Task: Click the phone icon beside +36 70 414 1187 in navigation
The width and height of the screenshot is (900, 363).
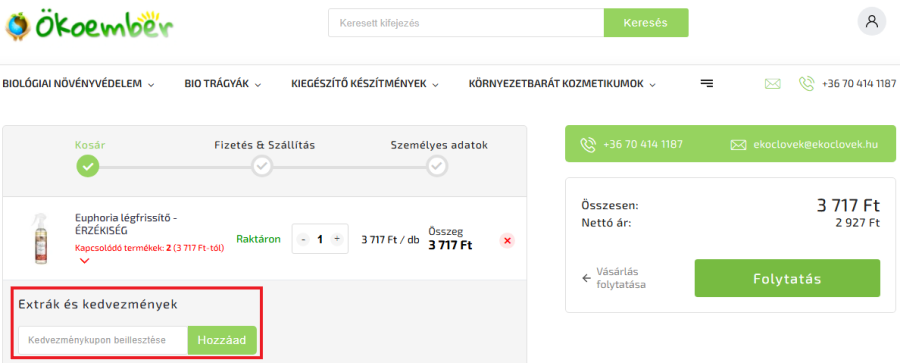Action: [806, 84]
